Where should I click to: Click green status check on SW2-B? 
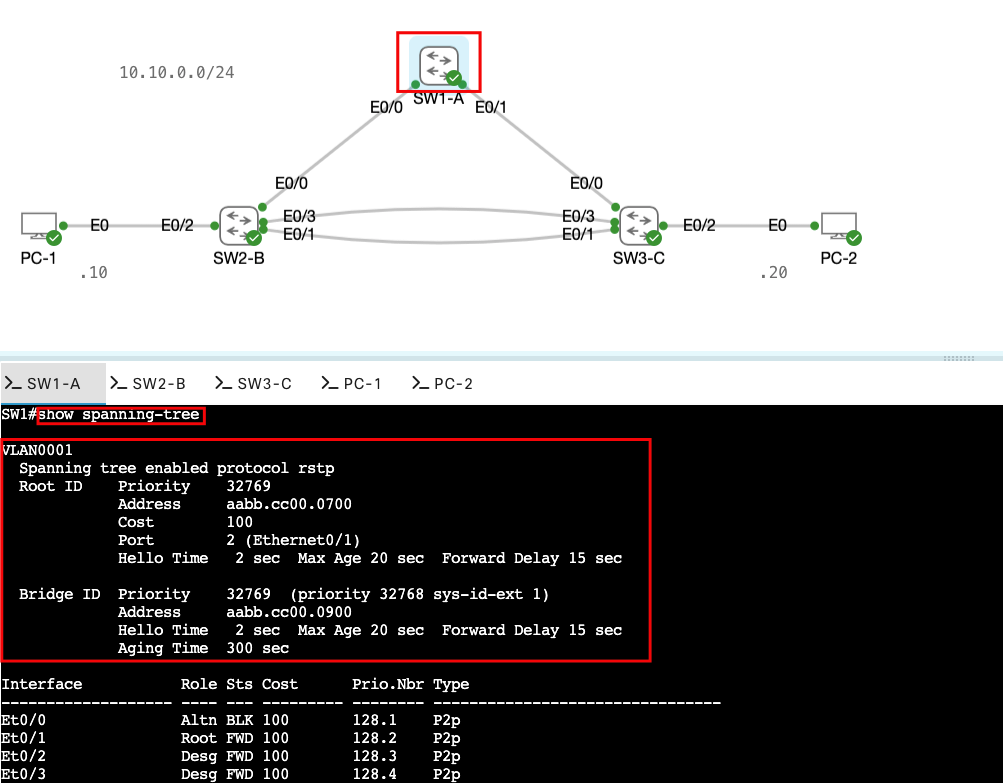(x=254, y=238)
